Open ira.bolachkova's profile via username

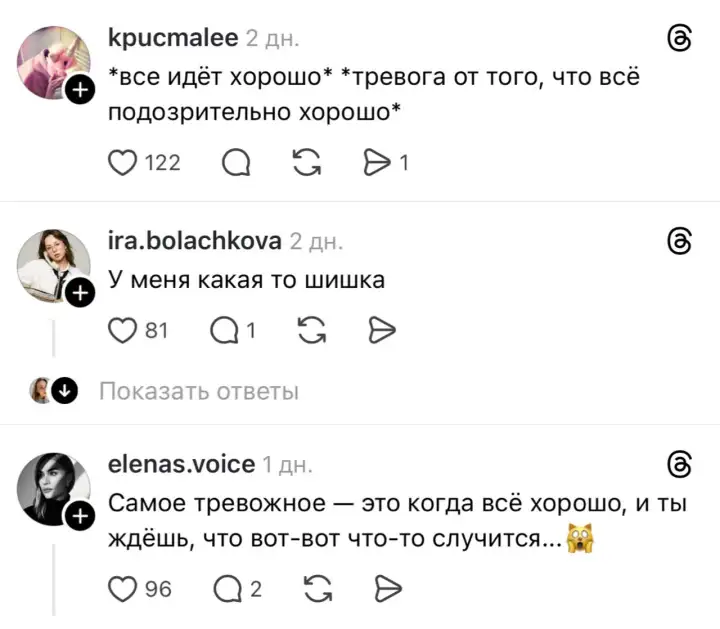coord(194,241)
